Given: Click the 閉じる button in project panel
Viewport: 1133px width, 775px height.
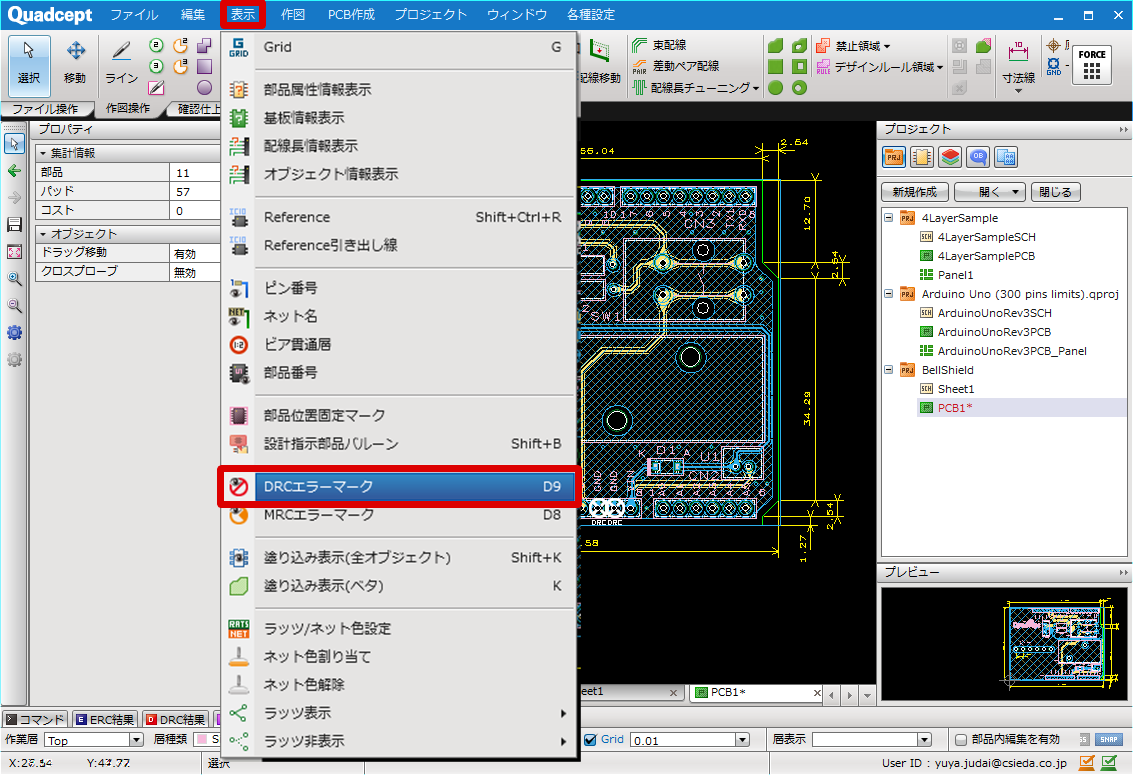Looking at the screenshot, I should click(1055, 191).
